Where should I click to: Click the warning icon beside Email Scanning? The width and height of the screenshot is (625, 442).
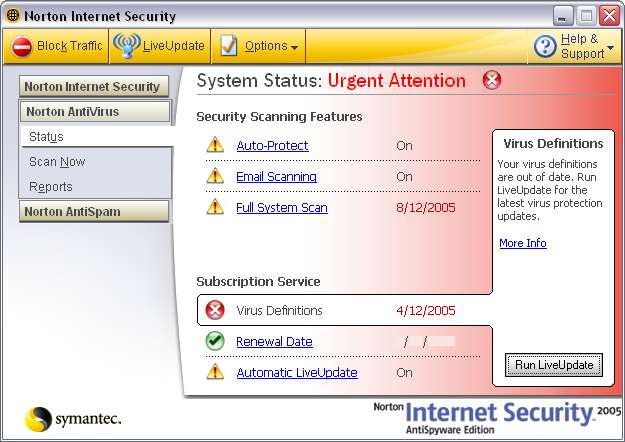[215, 177]
